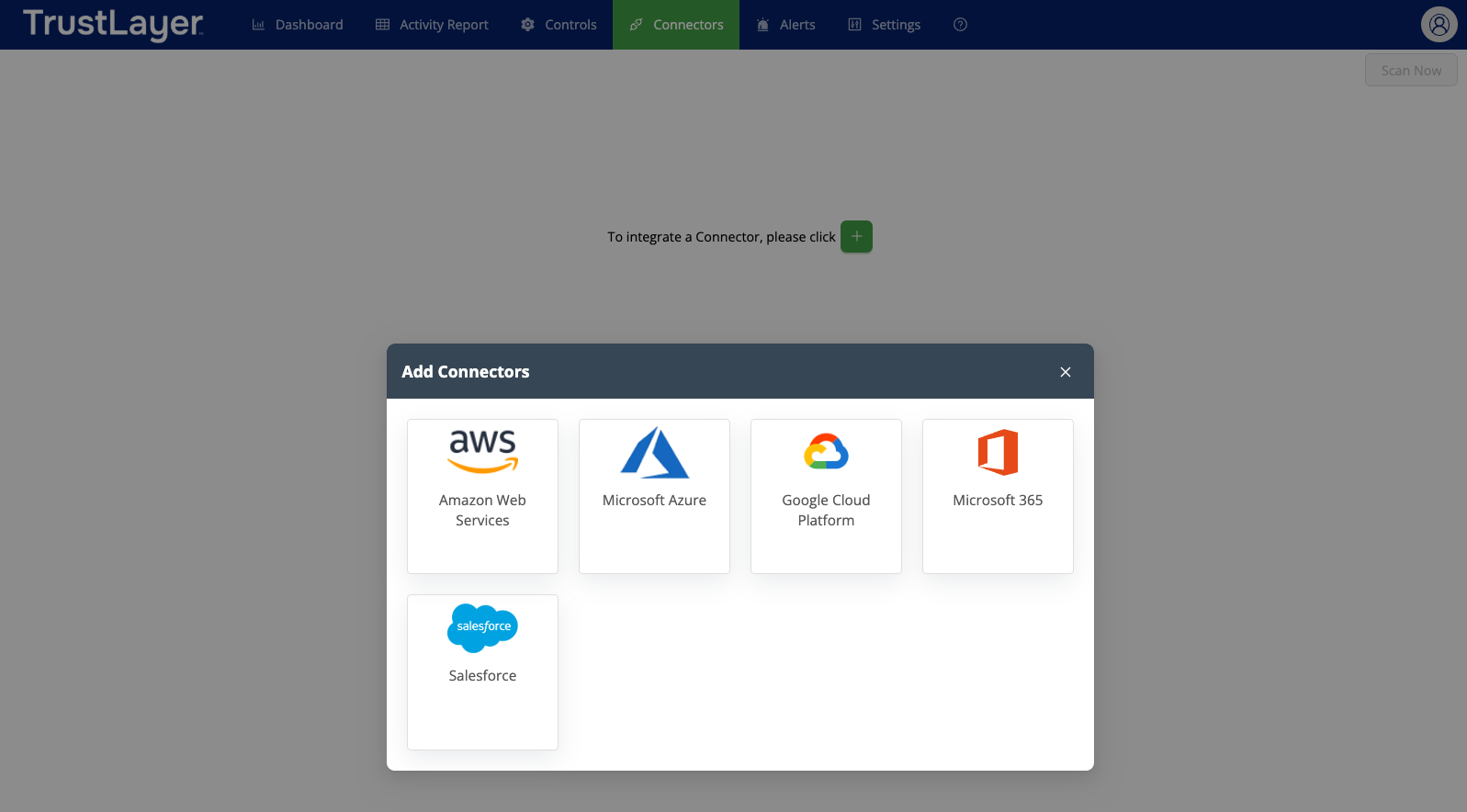Click the Settings sliders icon
Screen dimensions: 1467x812
coord(854,25)
